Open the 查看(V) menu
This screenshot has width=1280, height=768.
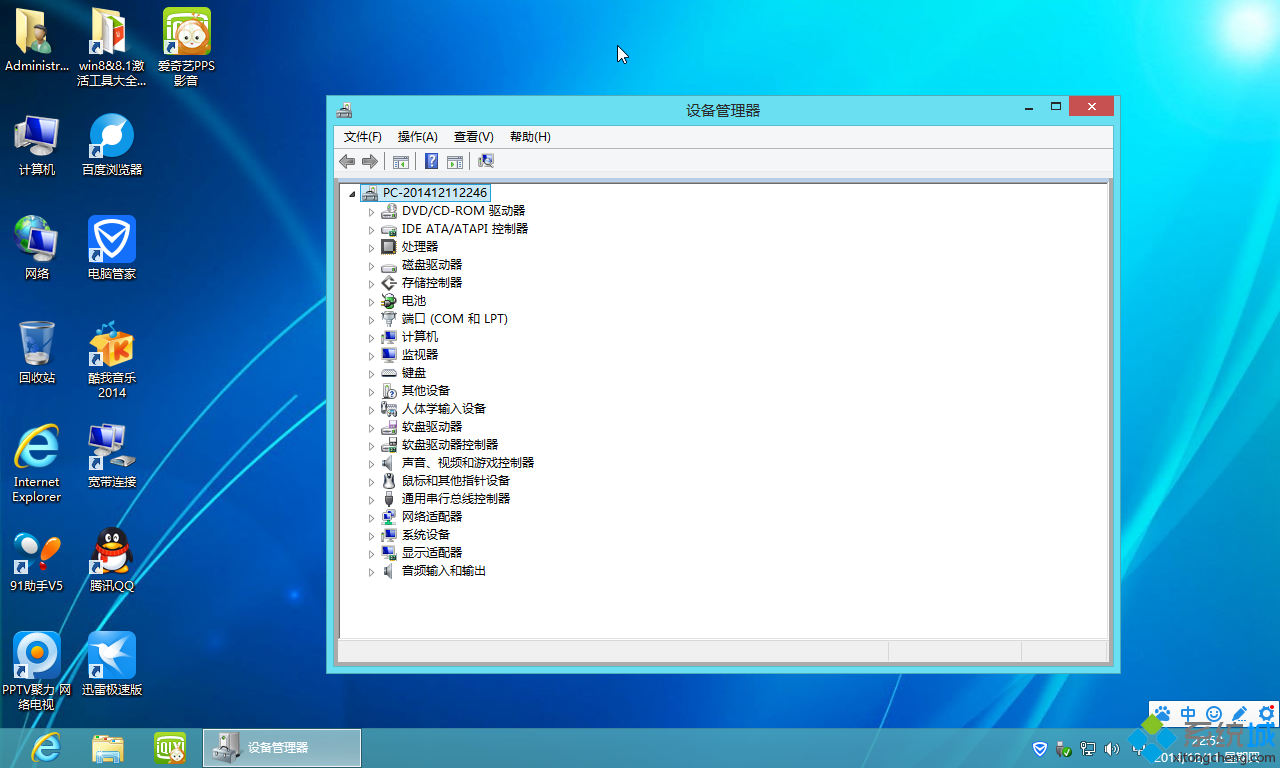pyautogui.click(x=474, y=137)
